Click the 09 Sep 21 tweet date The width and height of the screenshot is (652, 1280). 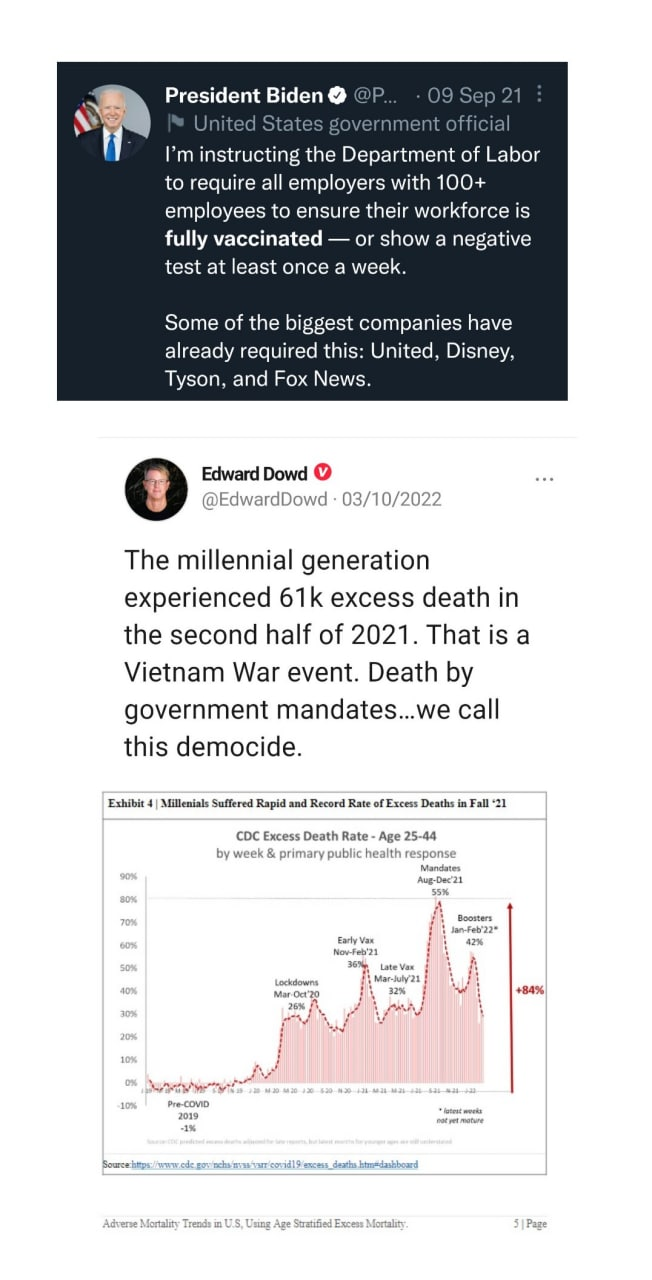coord(474,96)
